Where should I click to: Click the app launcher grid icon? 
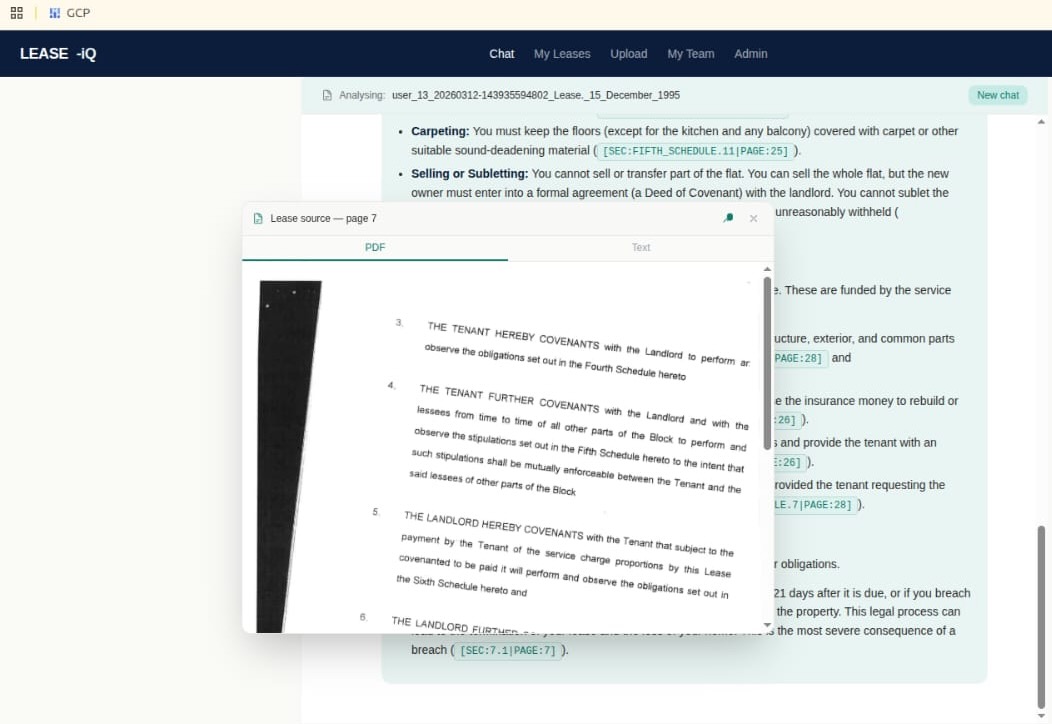[16, 12]
